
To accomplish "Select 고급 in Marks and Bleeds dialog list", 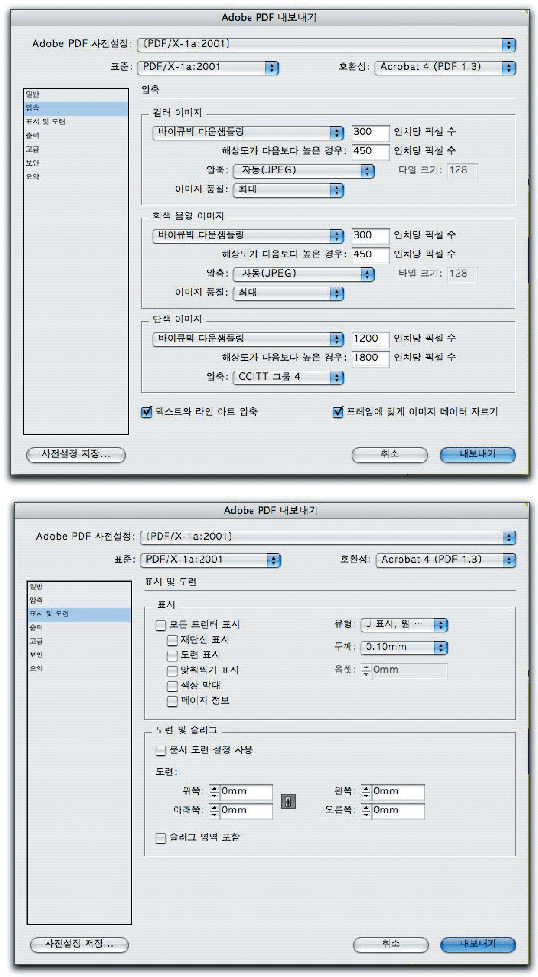I will [x=79, y=641].
